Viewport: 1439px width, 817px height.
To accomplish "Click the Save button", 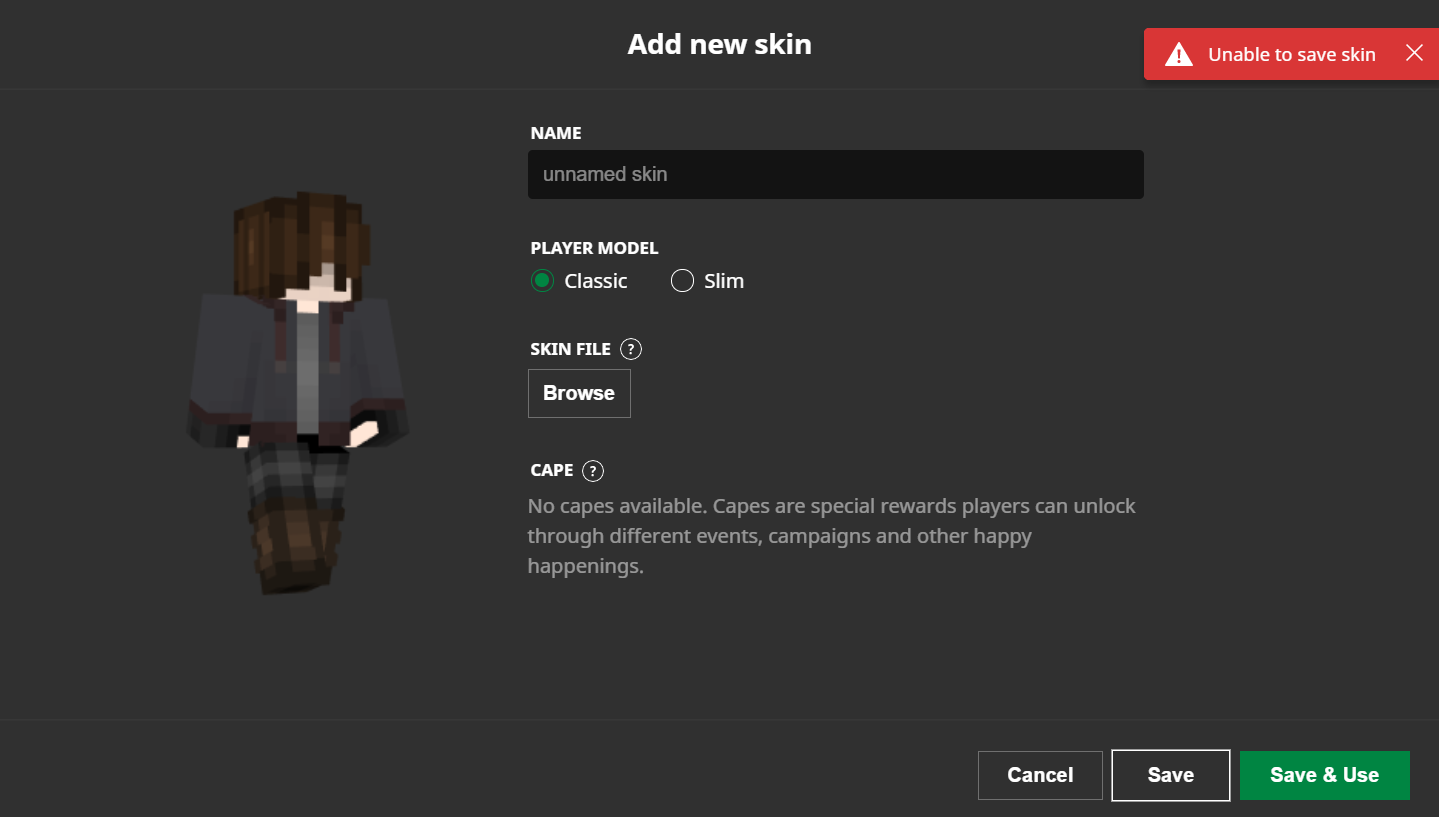I will tap(1171, 775).
